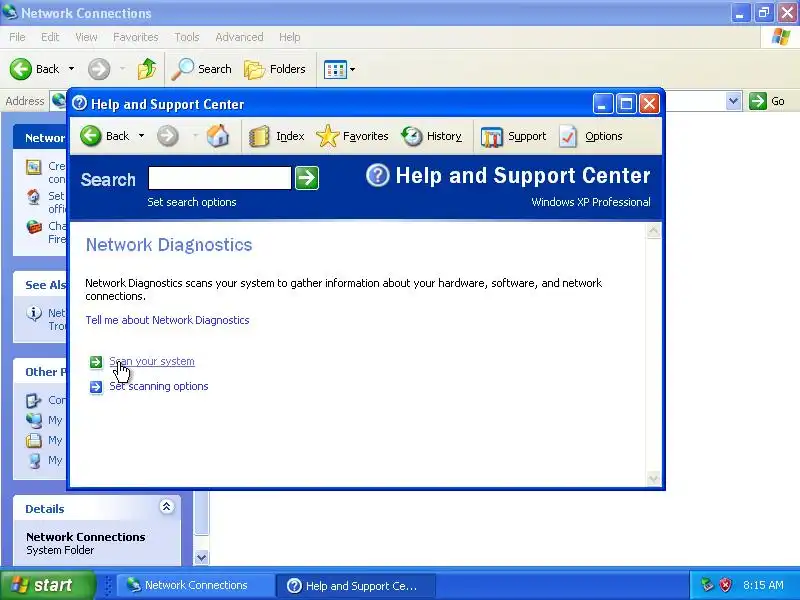800x600 pixels.
Task: Maximize the Help and Support Center window
Action: click(626, 104)
